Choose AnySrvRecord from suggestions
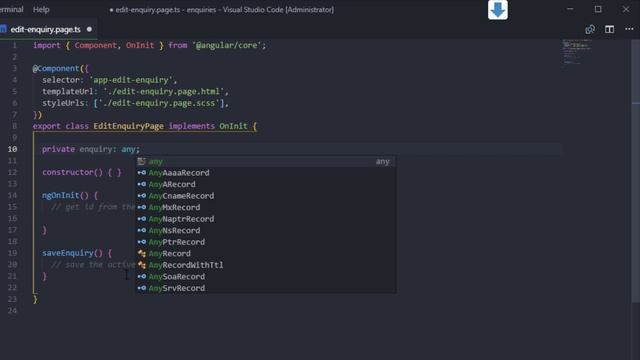 point(266,288)
